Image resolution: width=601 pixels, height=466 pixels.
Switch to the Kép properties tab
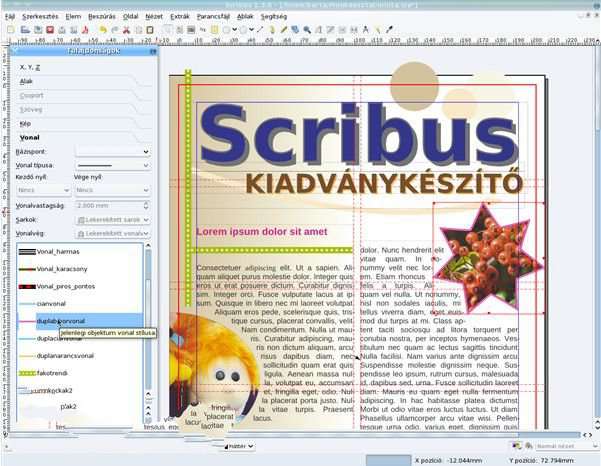click(25, 124)
